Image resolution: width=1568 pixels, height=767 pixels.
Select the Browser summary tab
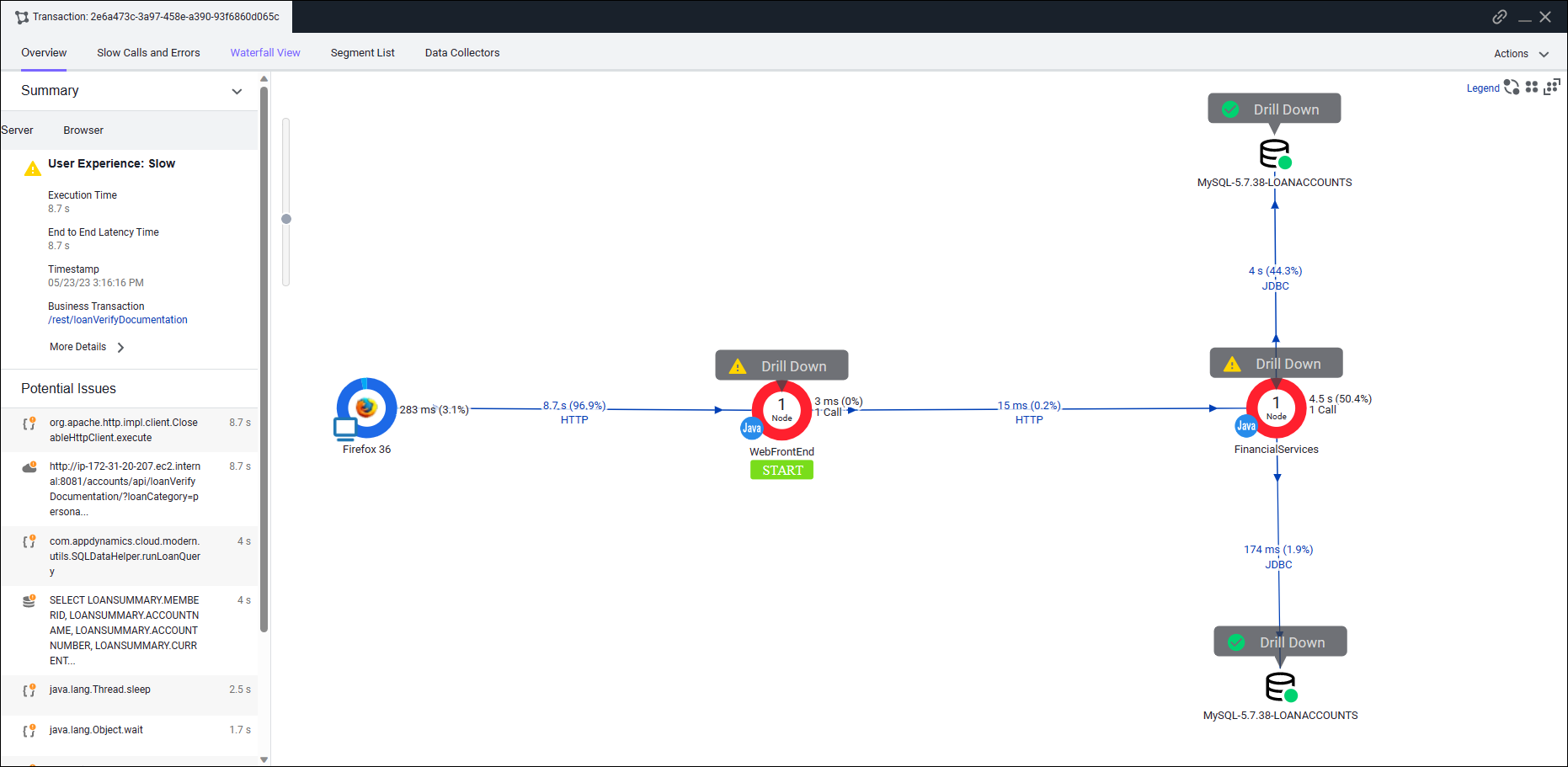point(83,130)
